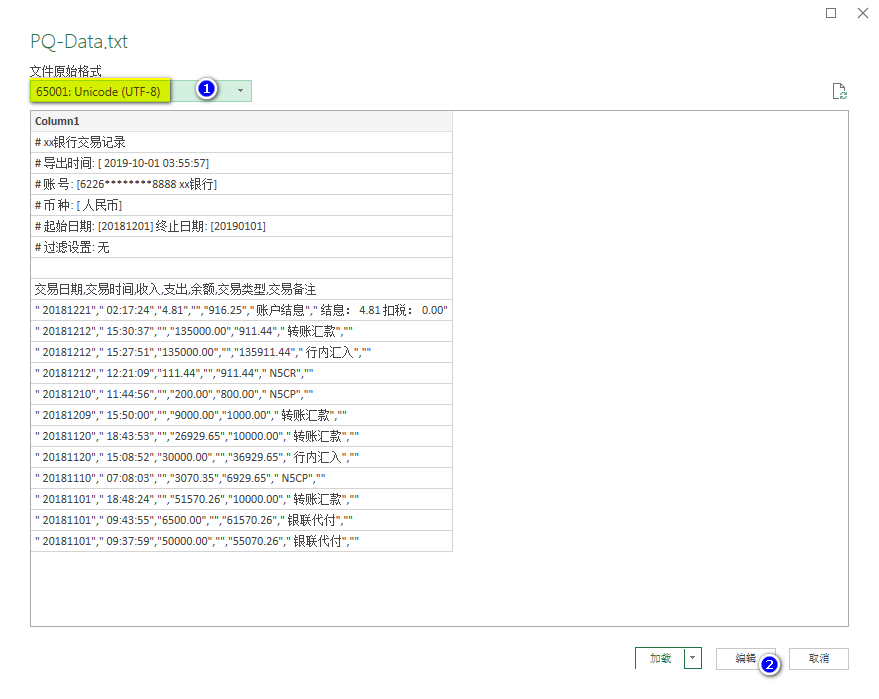Select the row with account number 6226
Image resolution: width=879 pixels, height=699 pixels.
pyautogui.click(x=241, y=184)
